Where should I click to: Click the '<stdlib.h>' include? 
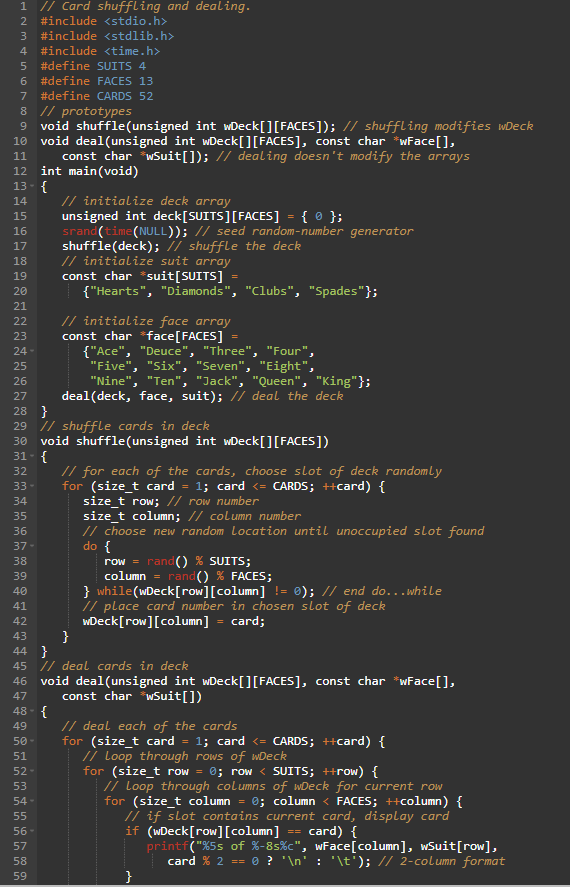(139, 36)
